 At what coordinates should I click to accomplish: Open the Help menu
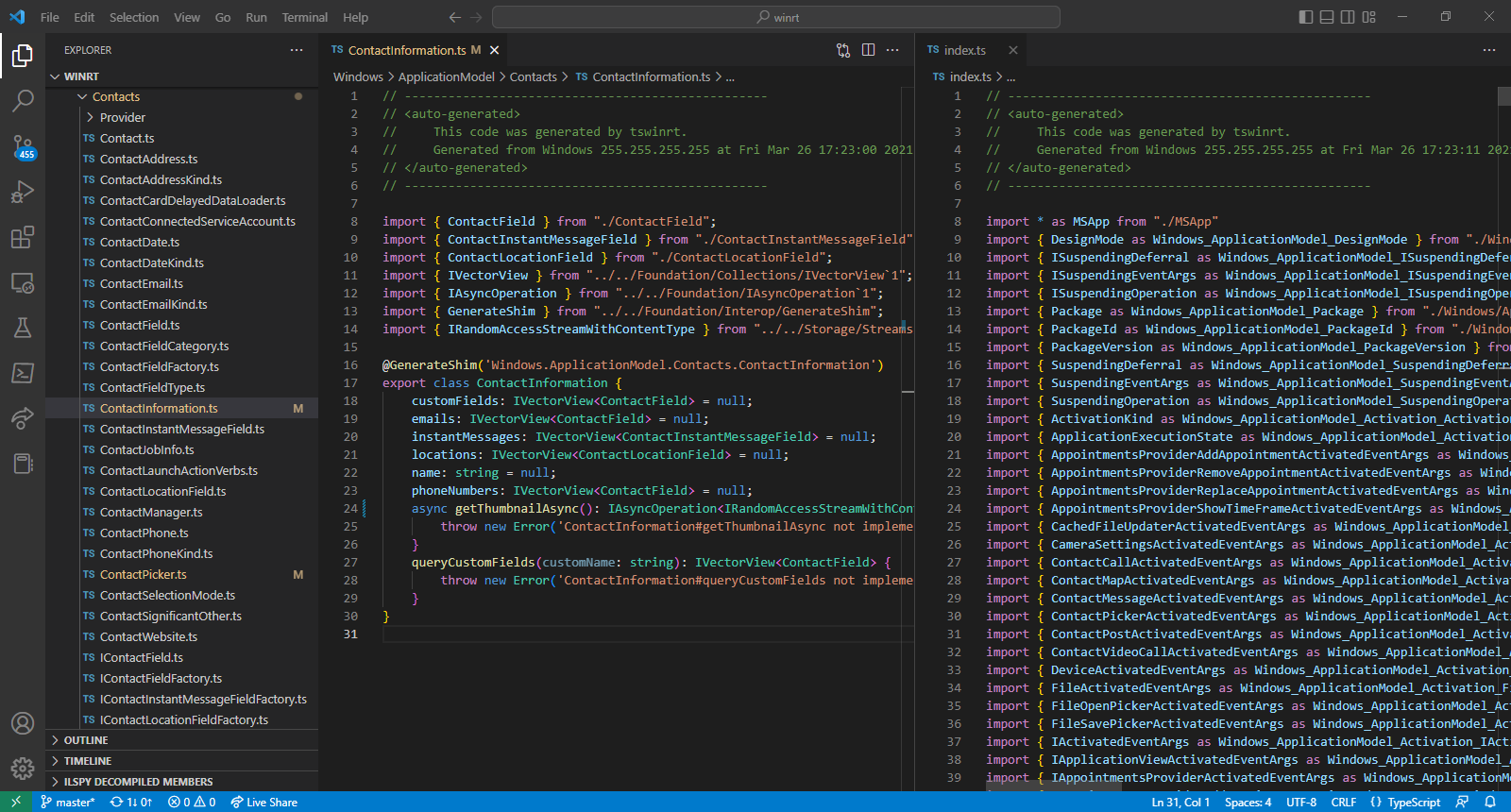(356, 17)
